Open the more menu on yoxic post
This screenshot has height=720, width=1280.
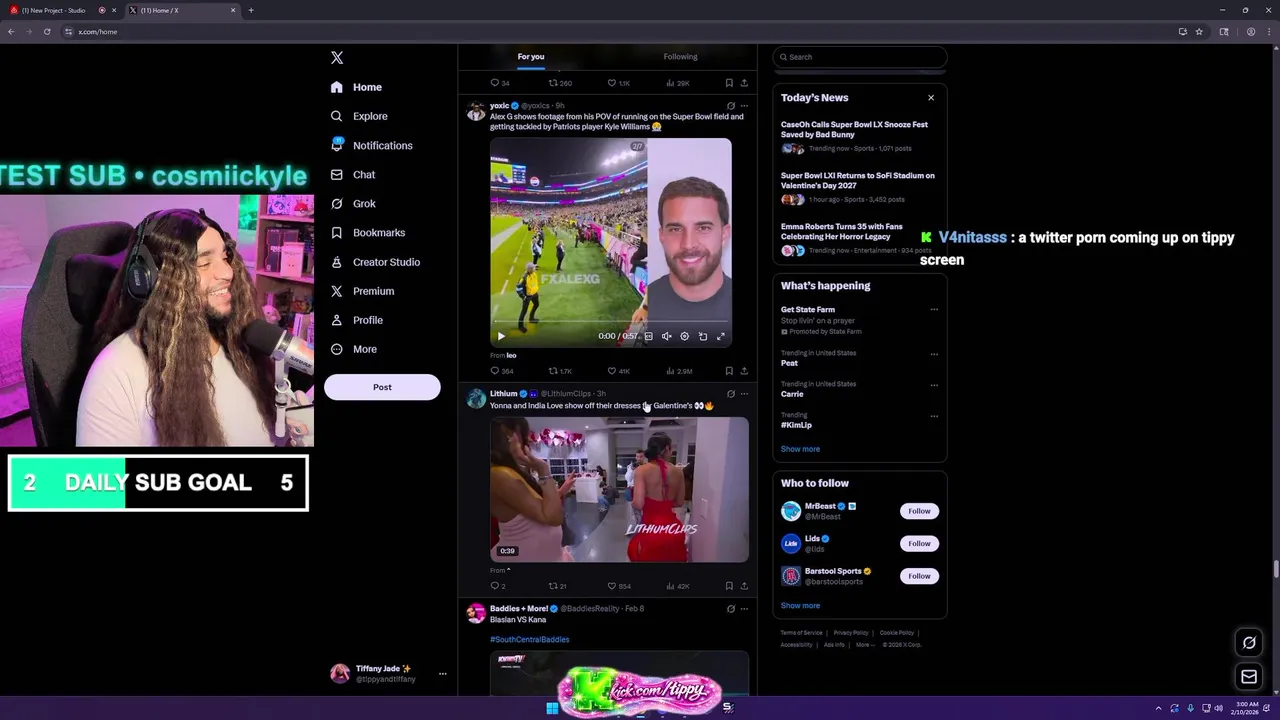tap(744, 105)
